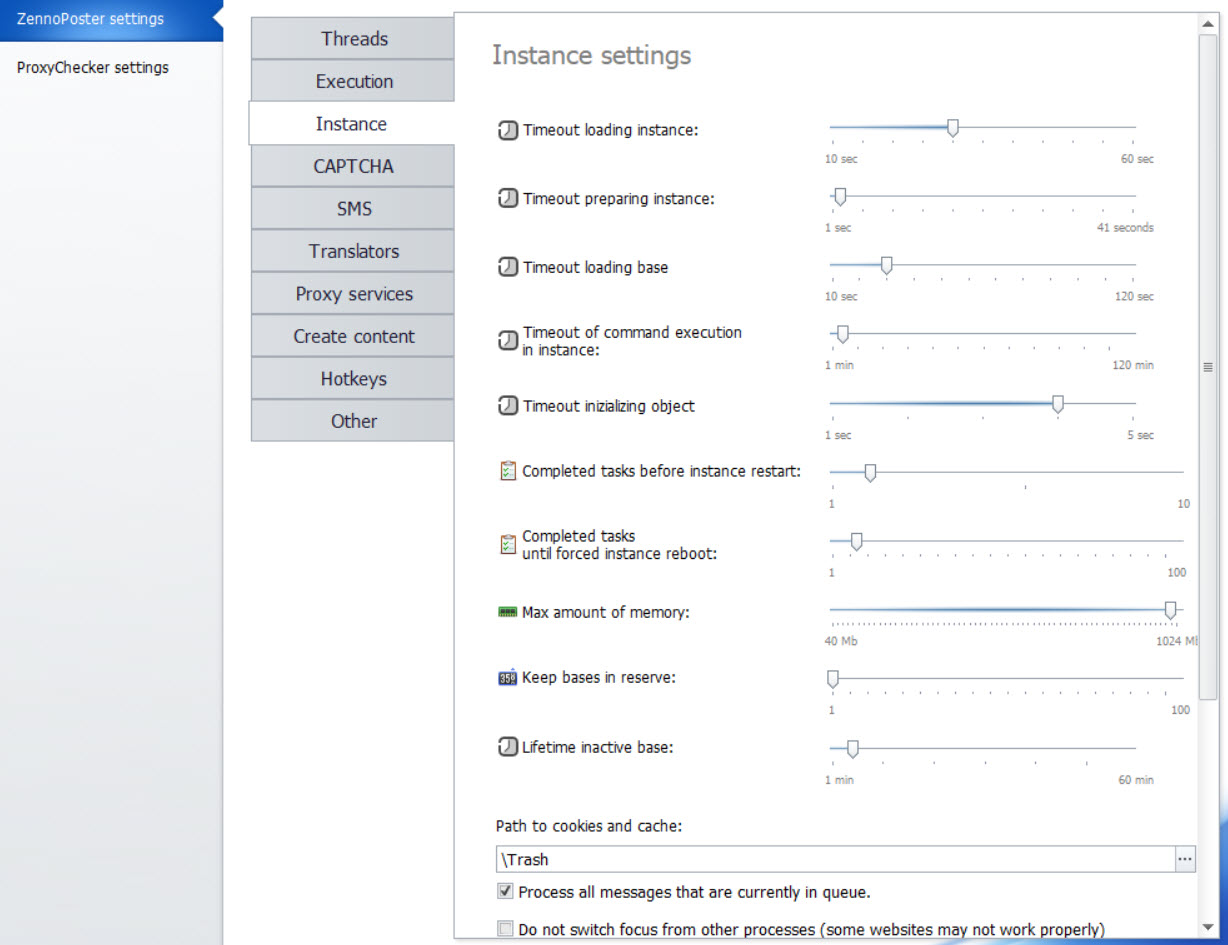Browse for cookies and cache path (… button)
The width and height of the screenshot is (1228, 945).
coord(1185,859)
